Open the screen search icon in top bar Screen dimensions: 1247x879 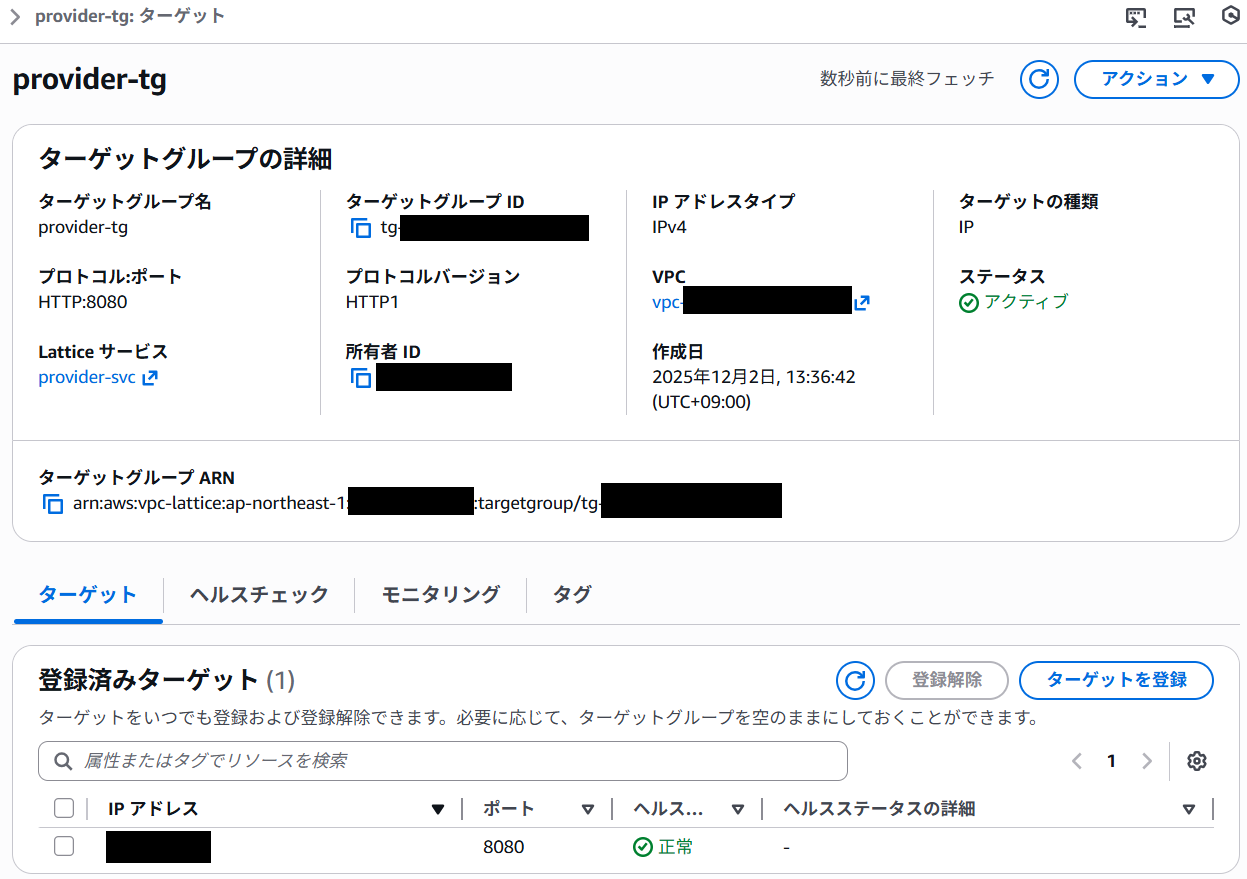pyautogui.click(x=1184, y=17)
